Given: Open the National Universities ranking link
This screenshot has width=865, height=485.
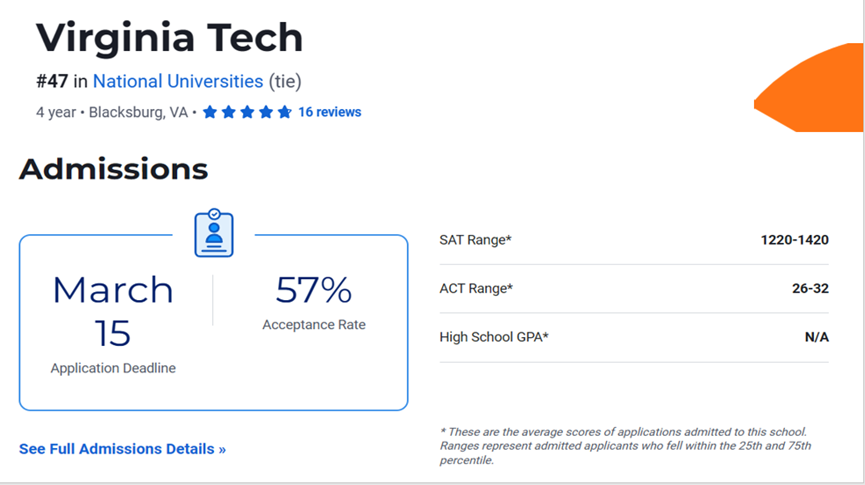Looking at the screenshot, I should [178, 81].
